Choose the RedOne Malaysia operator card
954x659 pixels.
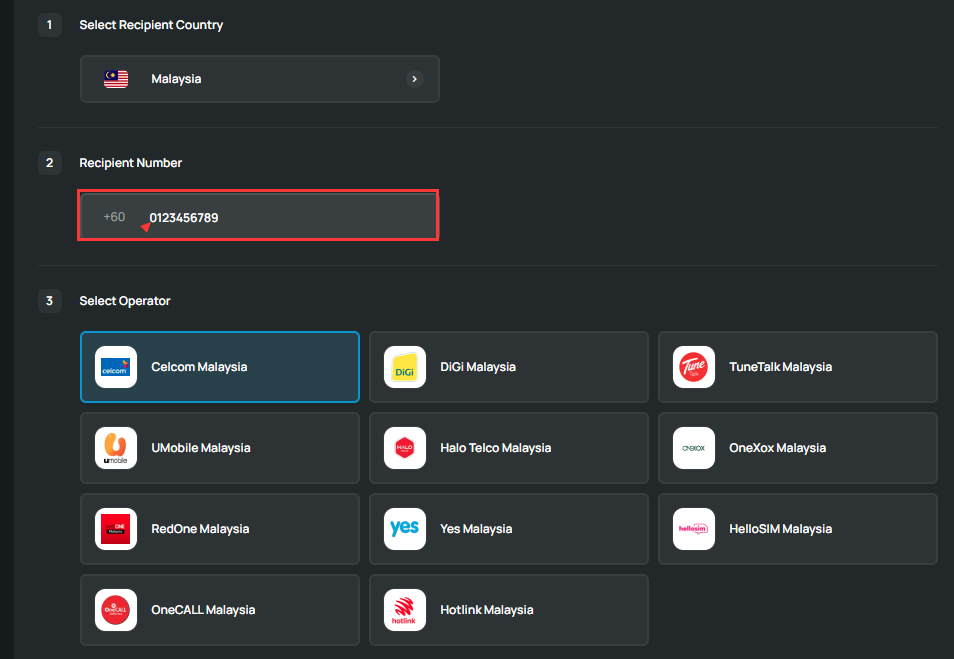(220, 529)
